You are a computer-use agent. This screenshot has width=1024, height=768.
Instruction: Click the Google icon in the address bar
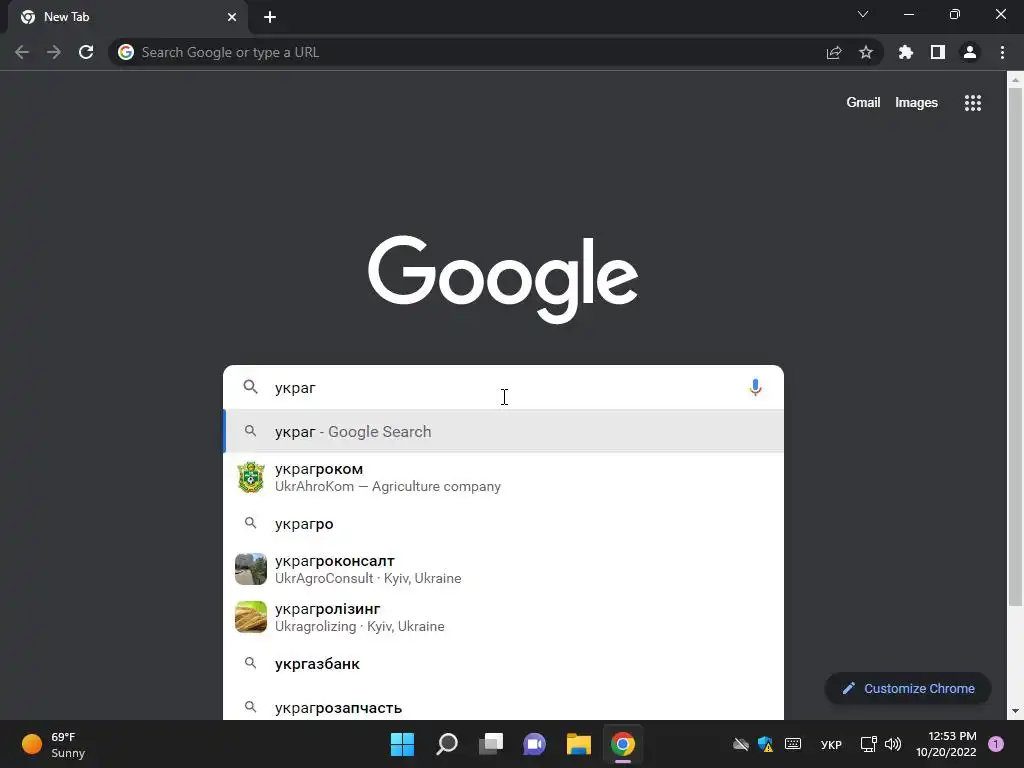[126, 52]
